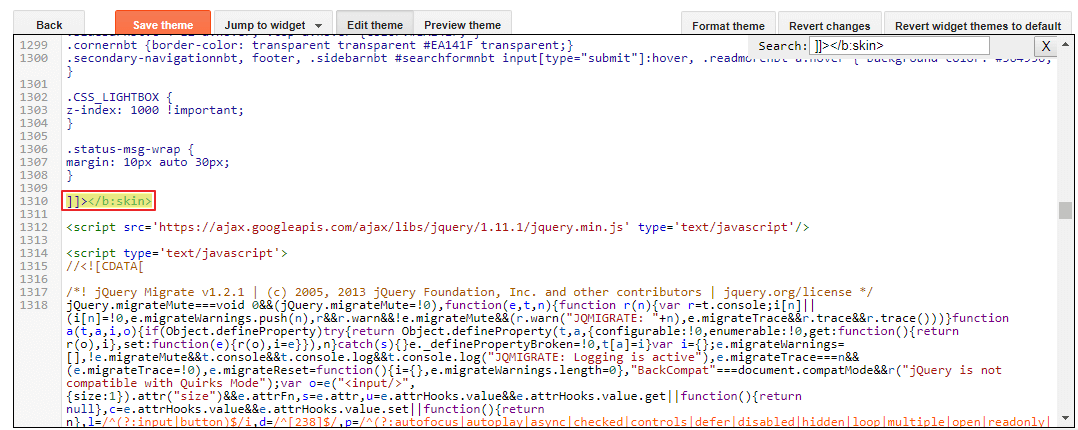The height and width of the screenshot is (430, 1078).
Task: Save the theme changes
Action: [x=163, y=25]
